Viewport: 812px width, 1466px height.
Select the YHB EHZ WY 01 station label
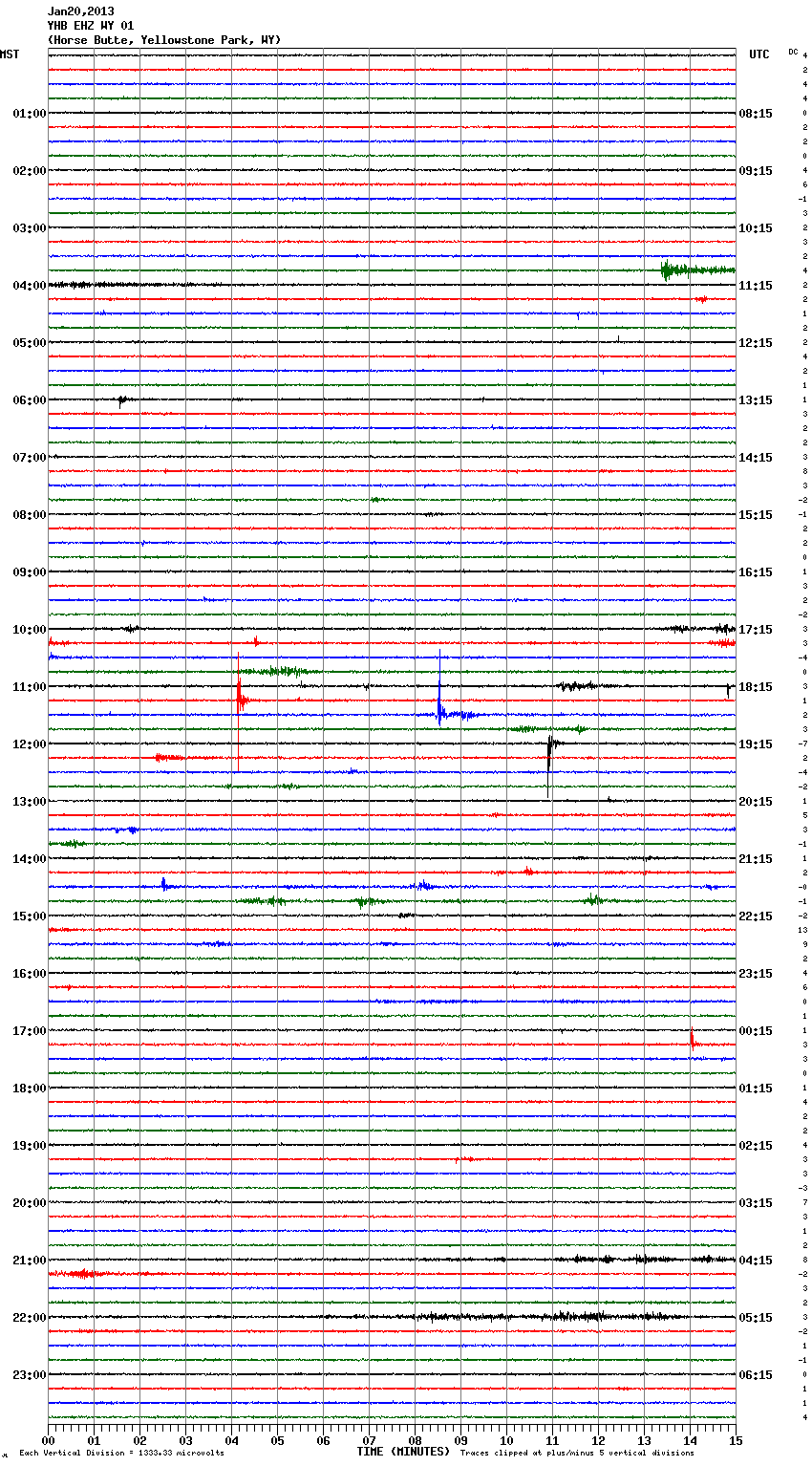click(x=91, y=26)
